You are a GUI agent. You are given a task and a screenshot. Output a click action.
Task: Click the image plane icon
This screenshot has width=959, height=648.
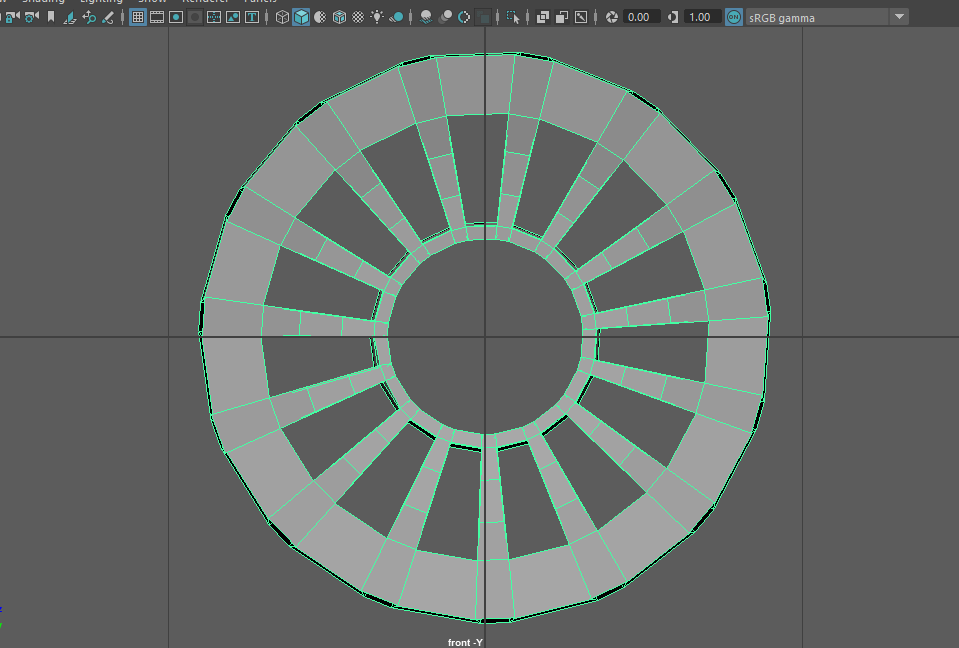(x=69, y=17)
